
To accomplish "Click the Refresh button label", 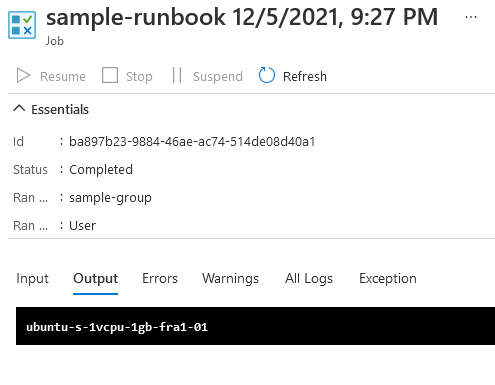I will tap(305, 76).
